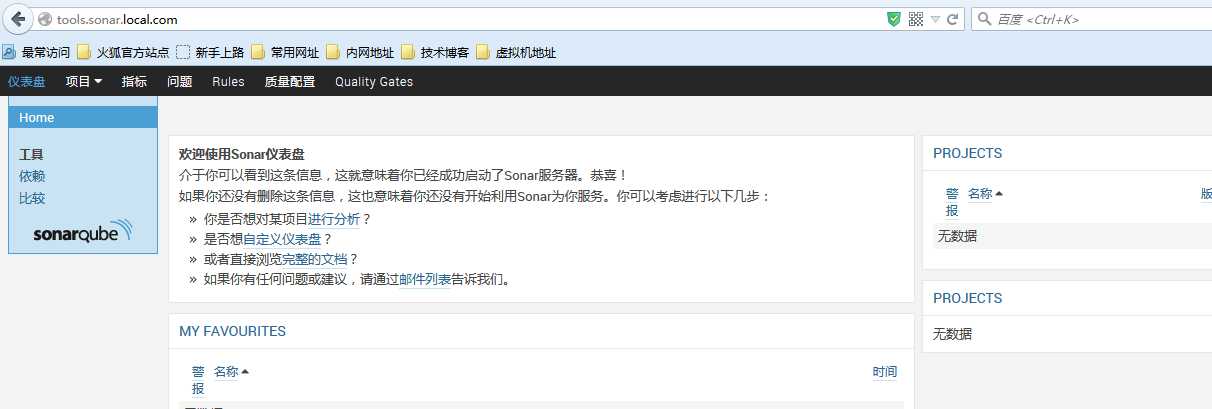Sort Projects widget by 警报 column
This screenshot has height=409, width=1212.
952,202
